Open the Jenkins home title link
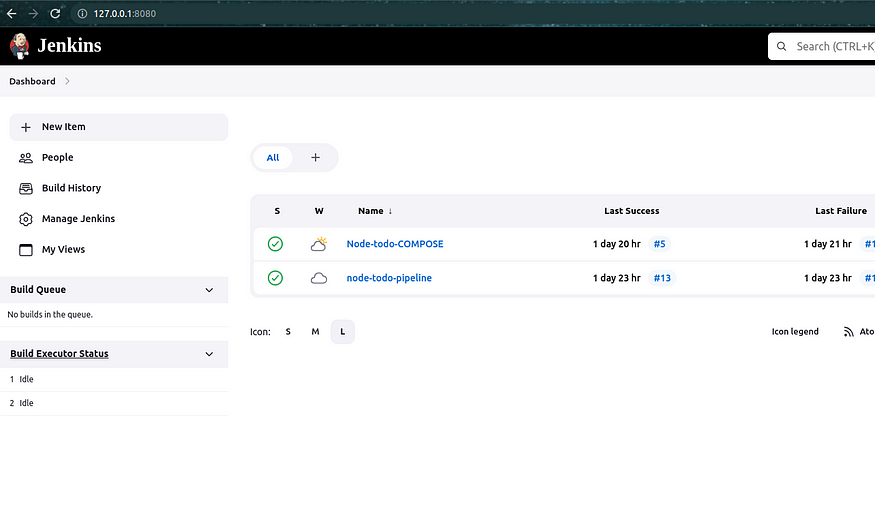 click(x=69, y=46)
